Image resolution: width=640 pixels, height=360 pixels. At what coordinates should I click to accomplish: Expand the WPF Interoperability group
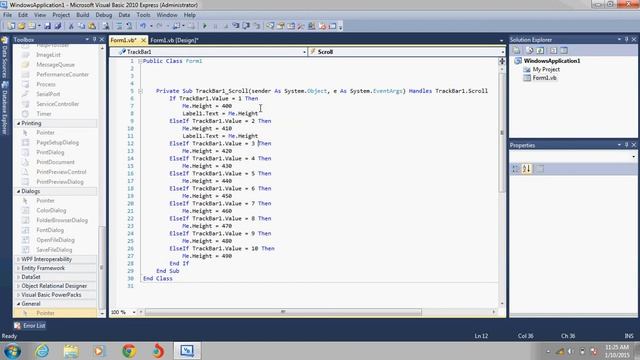[18, 259]
